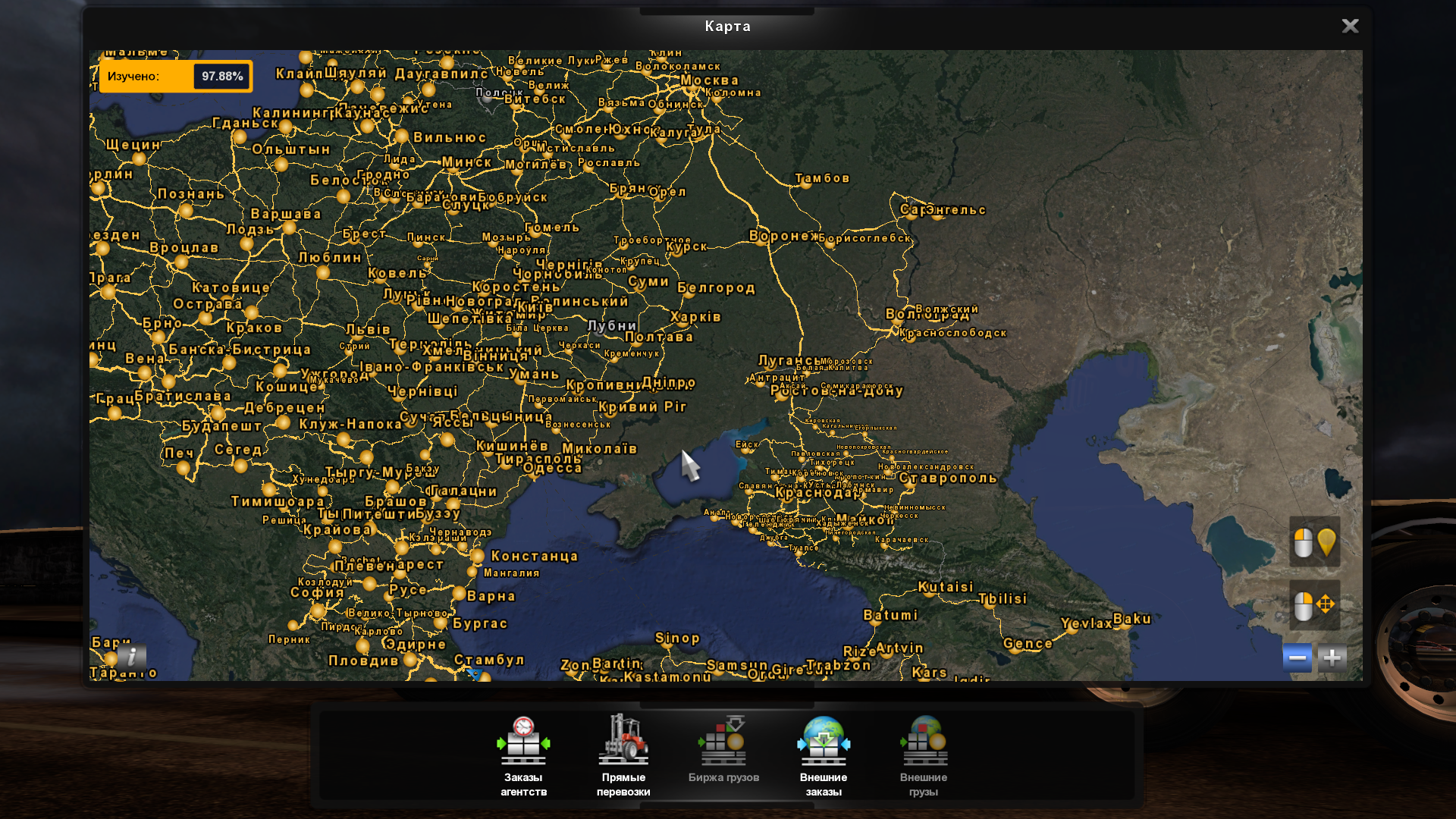
Task: Click Краков city label
Action: click(254, 328)
